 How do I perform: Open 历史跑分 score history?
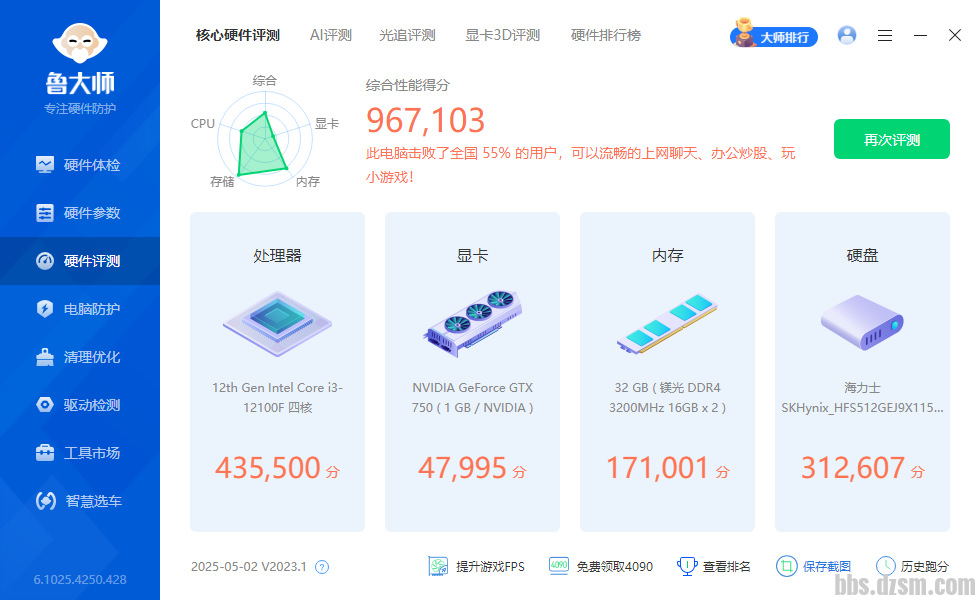912,566
